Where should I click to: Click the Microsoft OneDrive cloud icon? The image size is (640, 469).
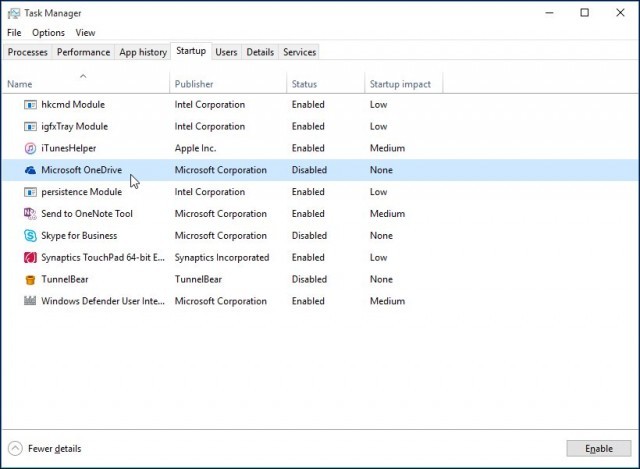[30, 171]
